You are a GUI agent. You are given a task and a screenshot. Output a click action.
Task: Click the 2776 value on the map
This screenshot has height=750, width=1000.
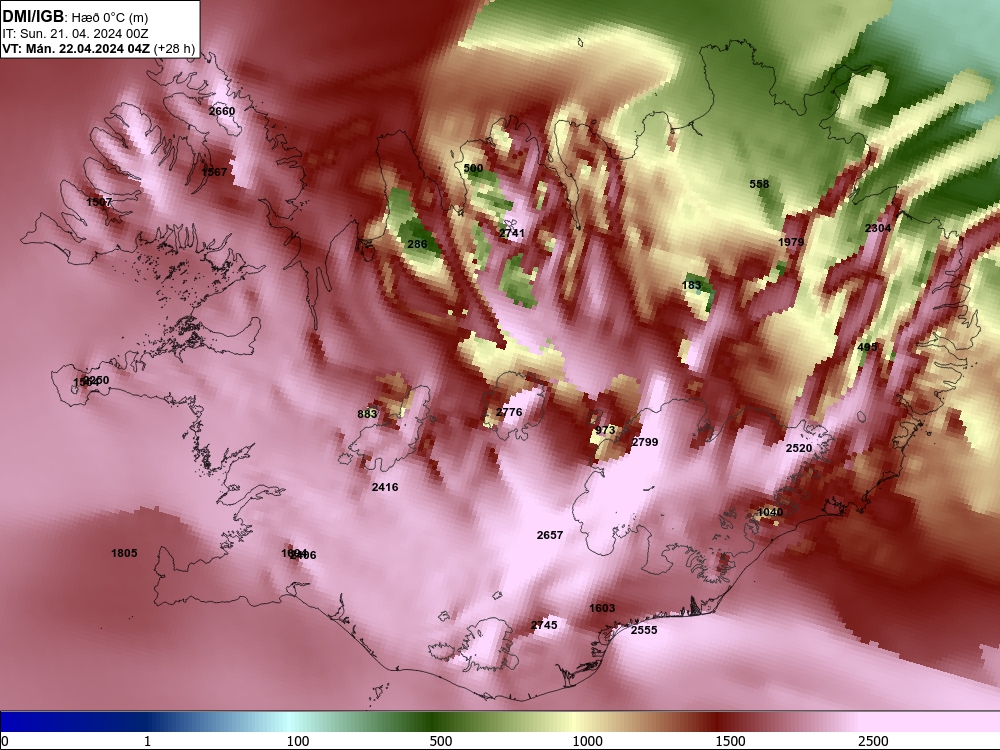click(x=509, y=413)
